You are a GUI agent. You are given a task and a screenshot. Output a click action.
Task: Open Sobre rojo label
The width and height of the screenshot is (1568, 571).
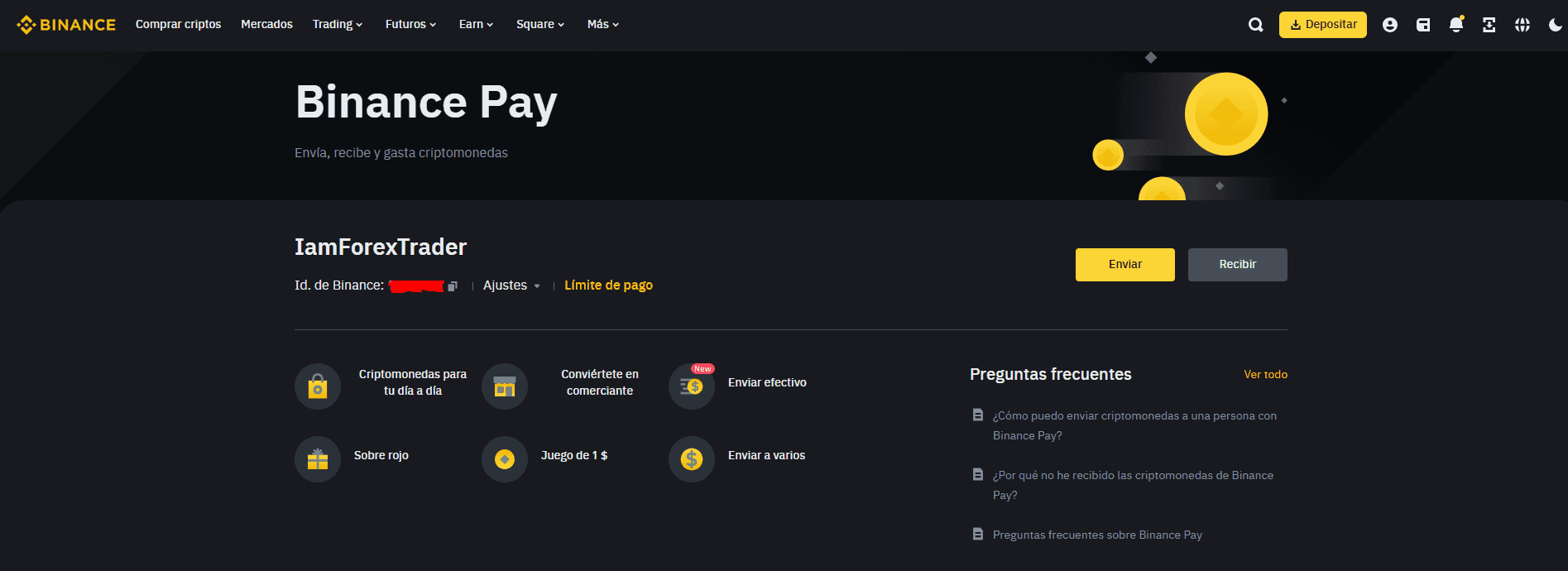point(381,455)
